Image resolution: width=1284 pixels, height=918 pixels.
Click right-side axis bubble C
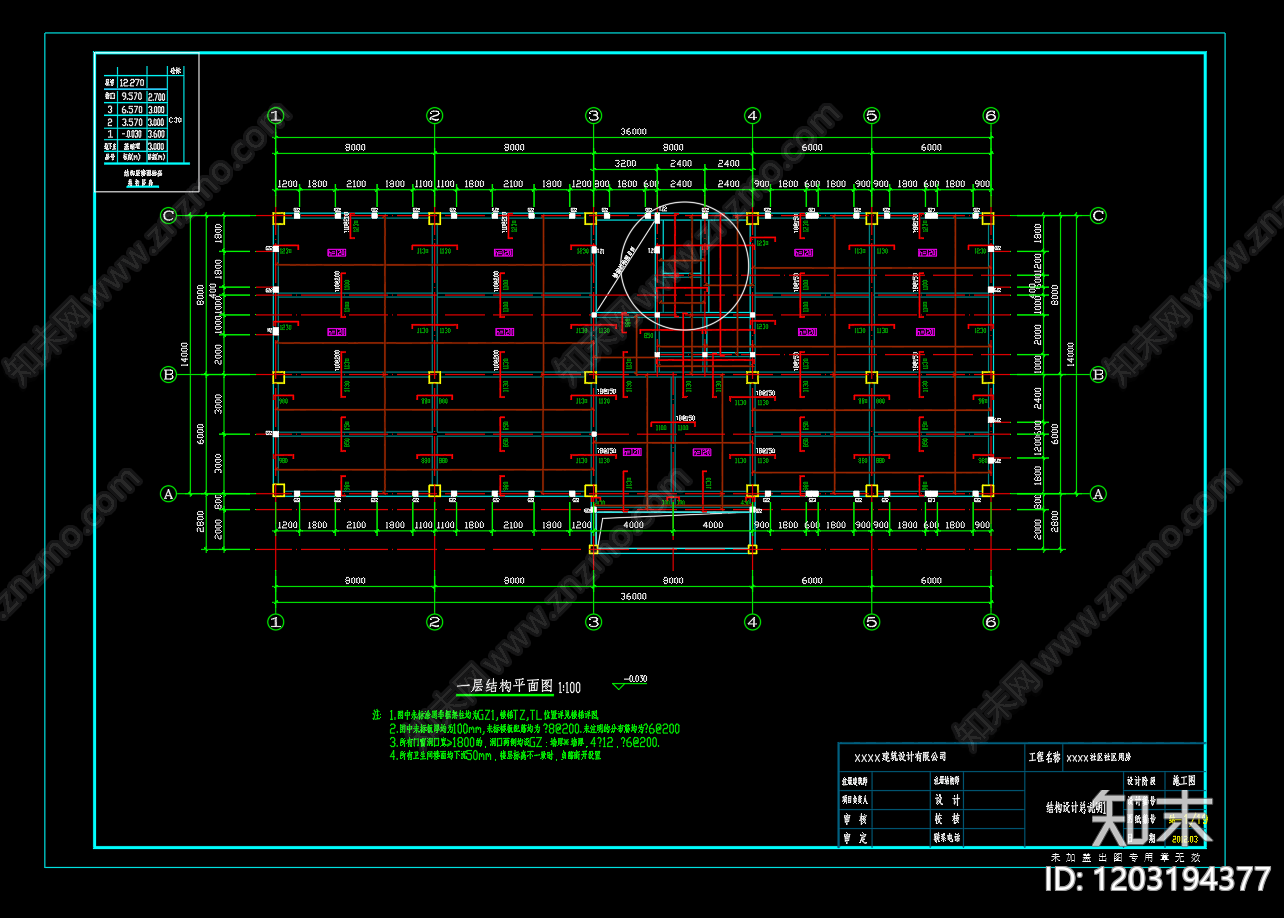pyautogui.click(x=1098, y=216)
